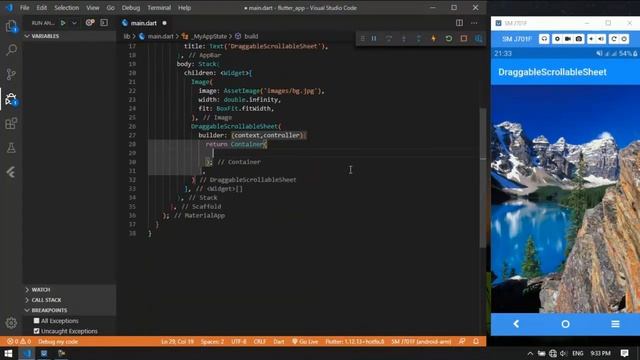Open the Selection menu
This screenshot has width=640, height=360.
(67, 8)
